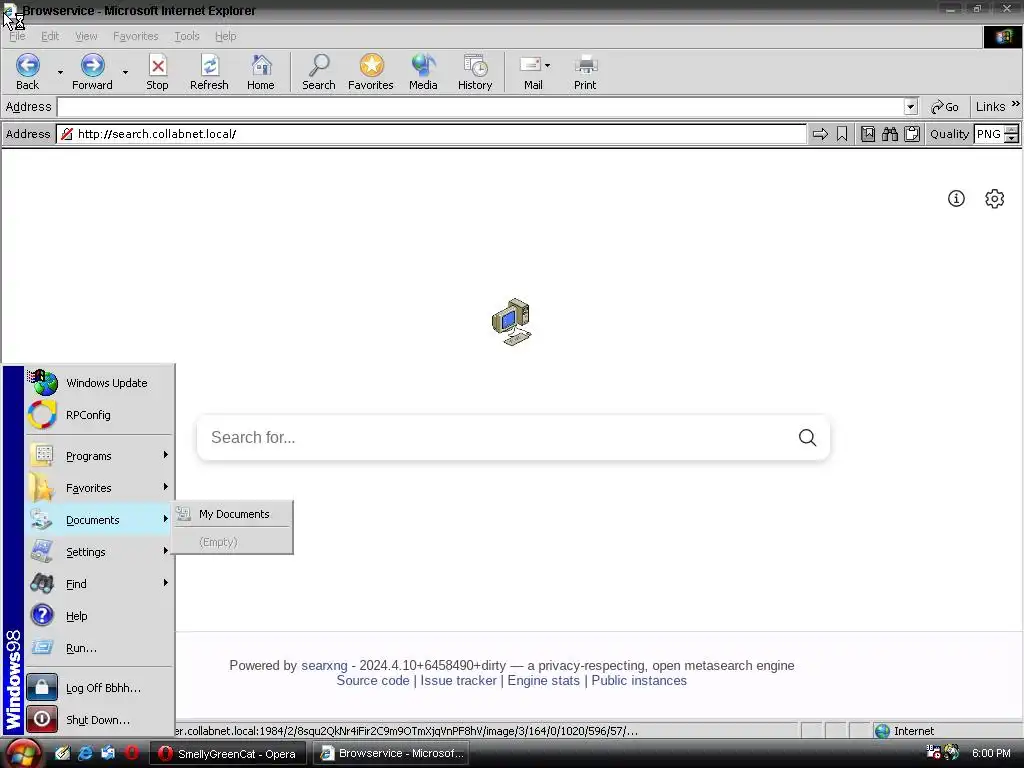Image resolution: width=1024 pixels, height=768 pixels.
Task: Click the Browservice URL address field
Action: tap(431, 134)
